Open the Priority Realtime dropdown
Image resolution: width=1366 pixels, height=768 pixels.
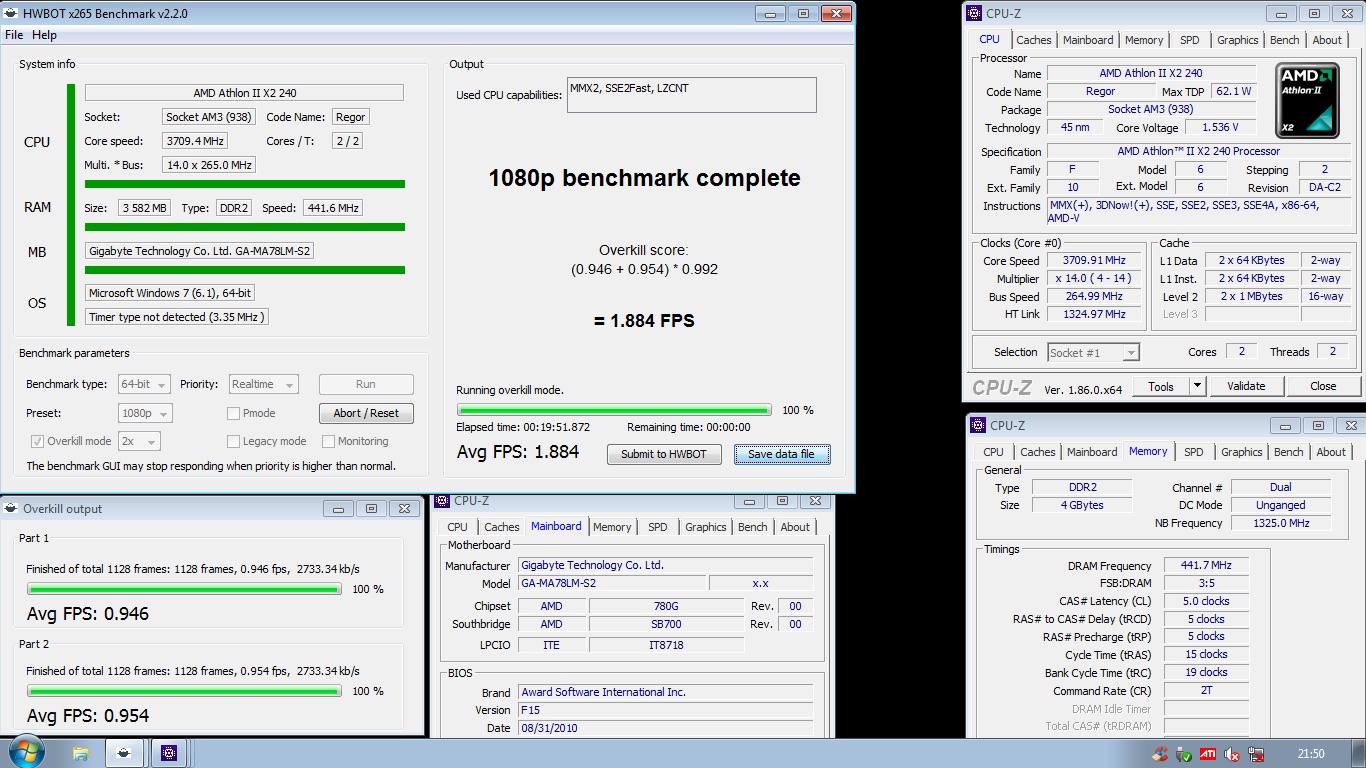click(263, 384)
